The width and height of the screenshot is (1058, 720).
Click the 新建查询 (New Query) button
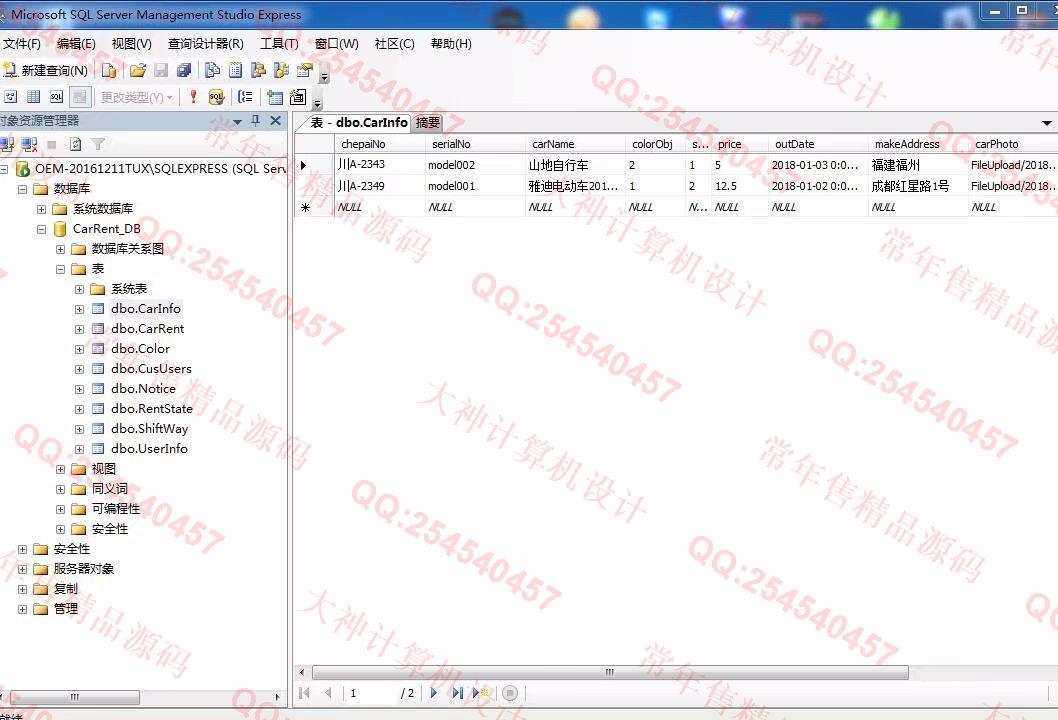pos(46,70)
